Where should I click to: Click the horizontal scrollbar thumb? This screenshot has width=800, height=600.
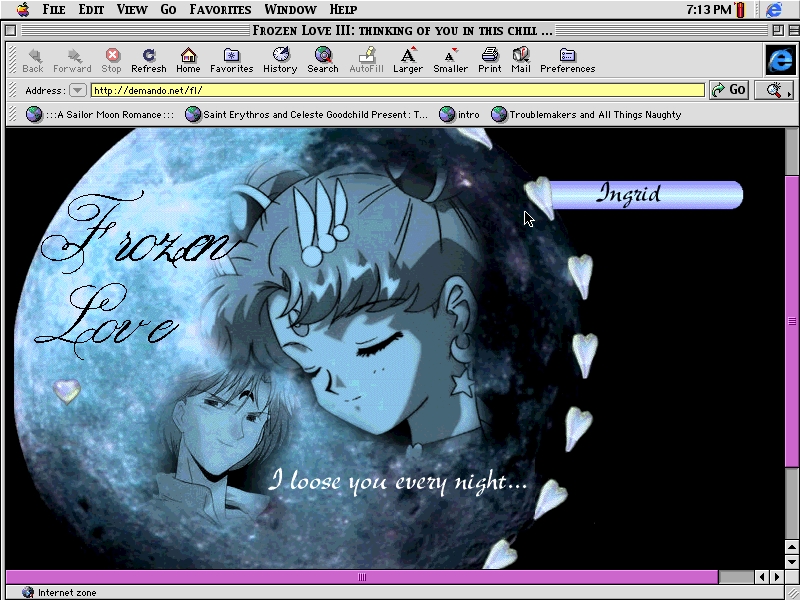[x=362, y=577]
